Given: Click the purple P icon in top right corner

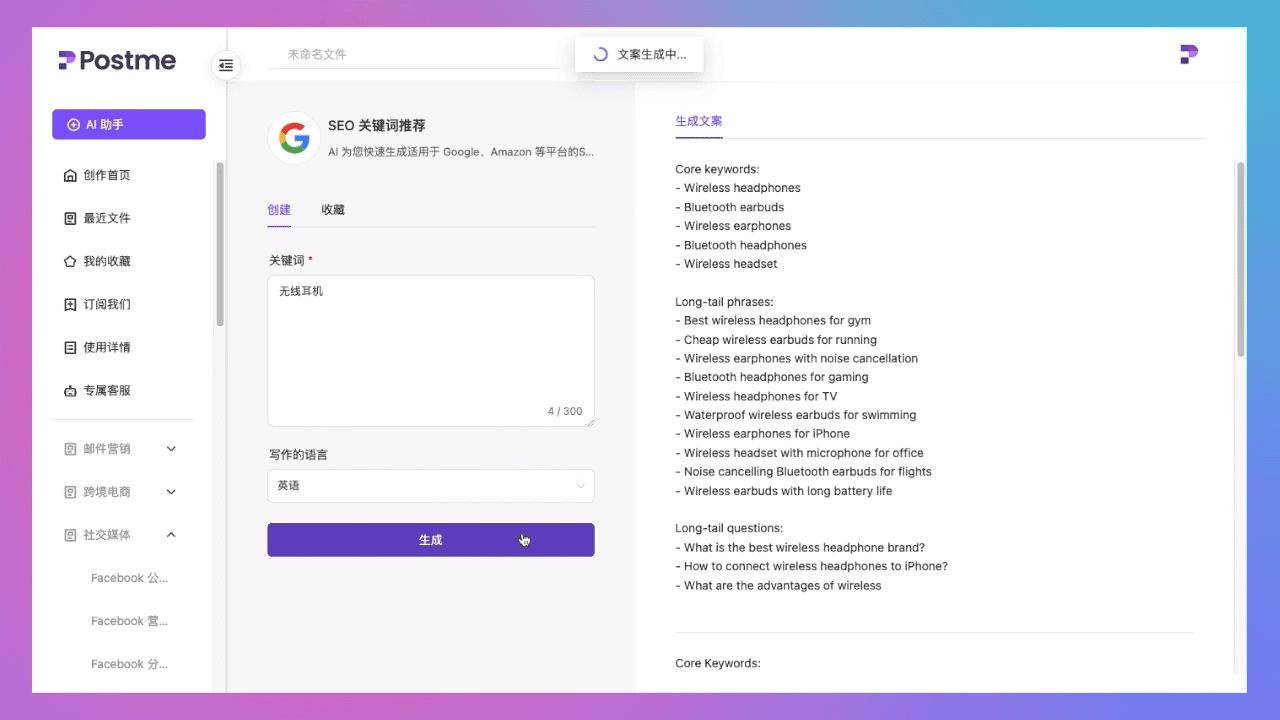Looking at the screenshot, I should [1187, 54].
